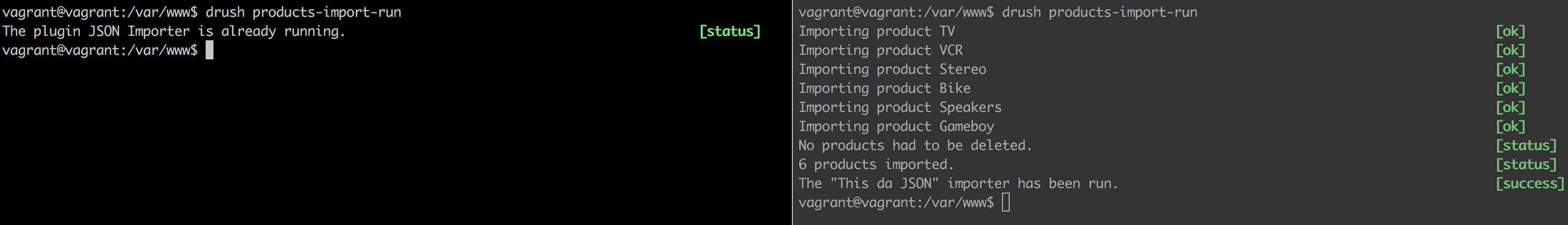Click the [status] tag beside "6 products imported"

tap(1526, 164)
